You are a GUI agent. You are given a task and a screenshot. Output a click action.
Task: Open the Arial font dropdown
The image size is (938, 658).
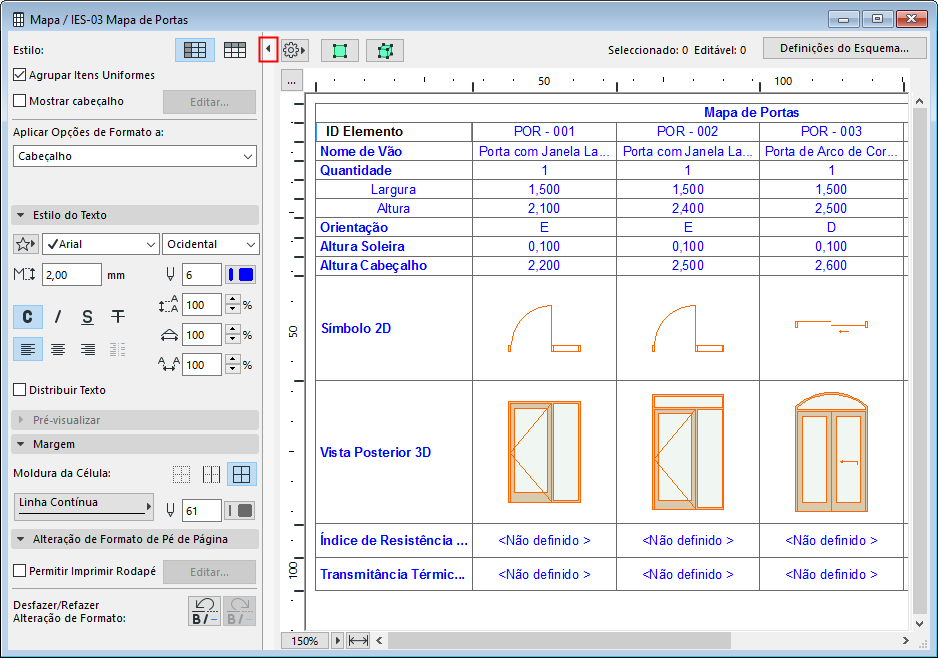pos(100,244)
